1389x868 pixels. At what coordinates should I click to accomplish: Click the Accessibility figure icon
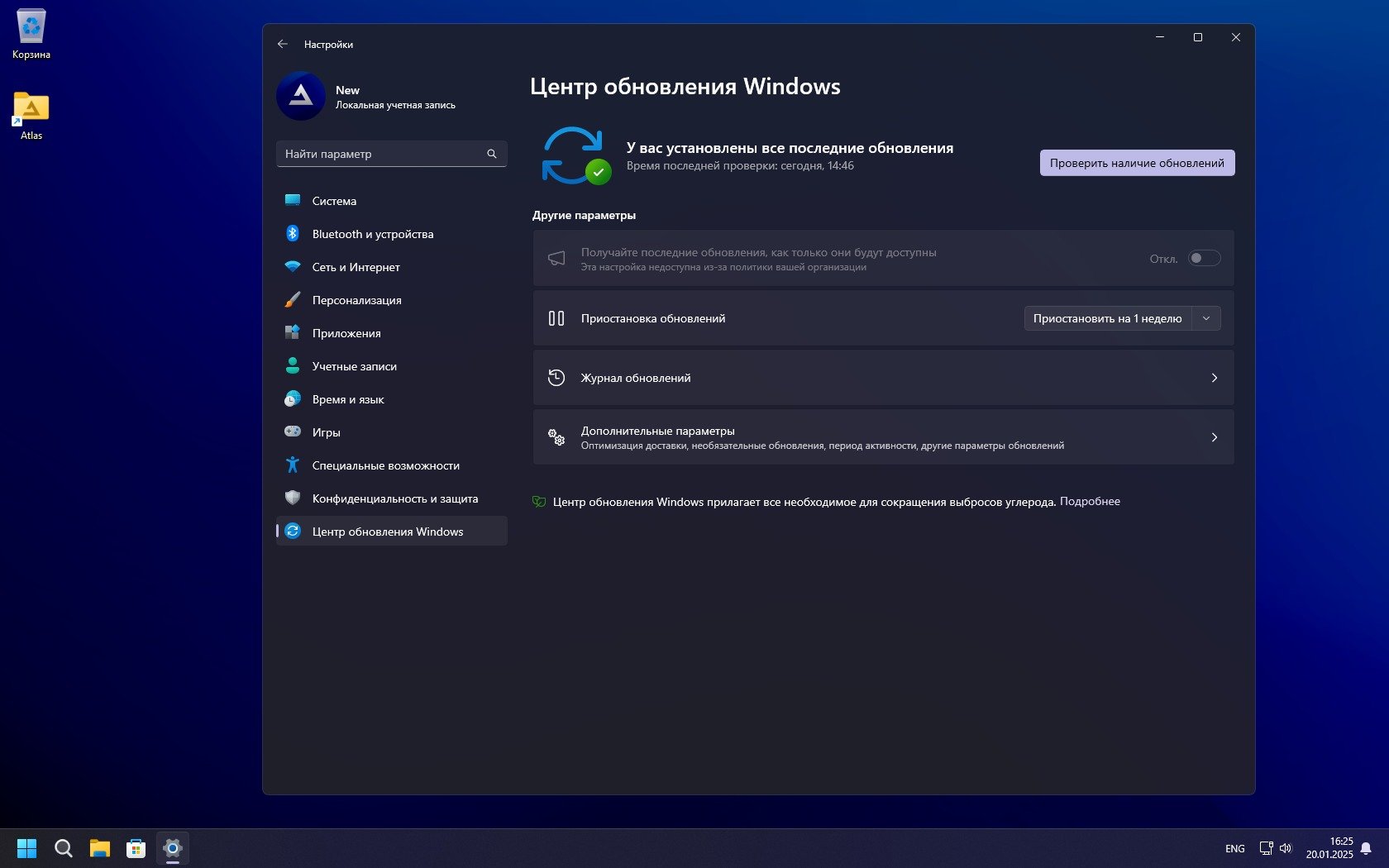(x=293, y=465)
